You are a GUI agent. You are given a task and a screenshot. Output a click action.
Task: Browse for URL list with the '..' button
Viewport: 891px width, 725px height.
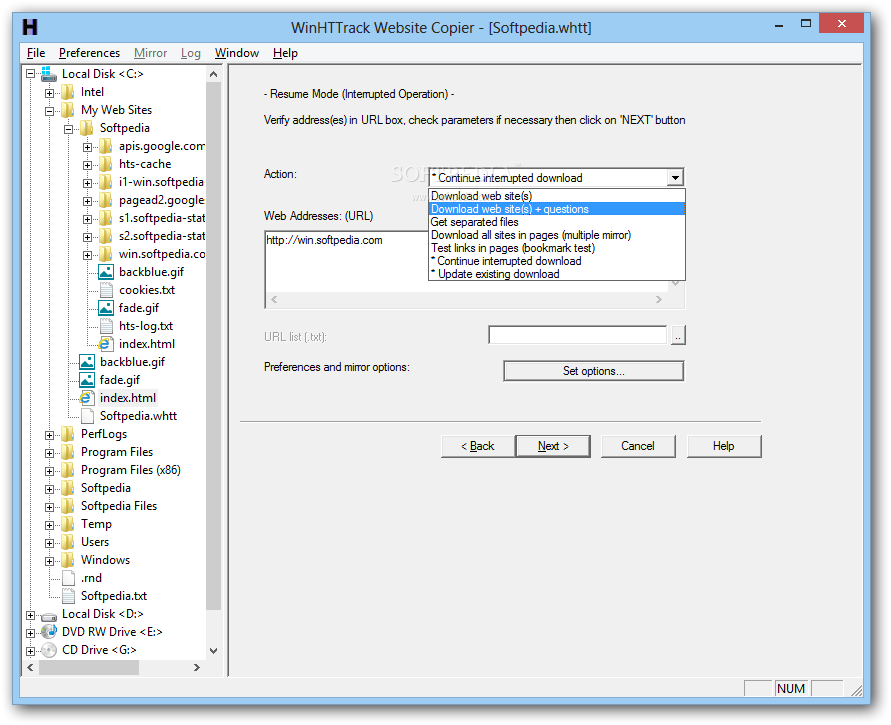pyautogui.click(x=678, y=335)
